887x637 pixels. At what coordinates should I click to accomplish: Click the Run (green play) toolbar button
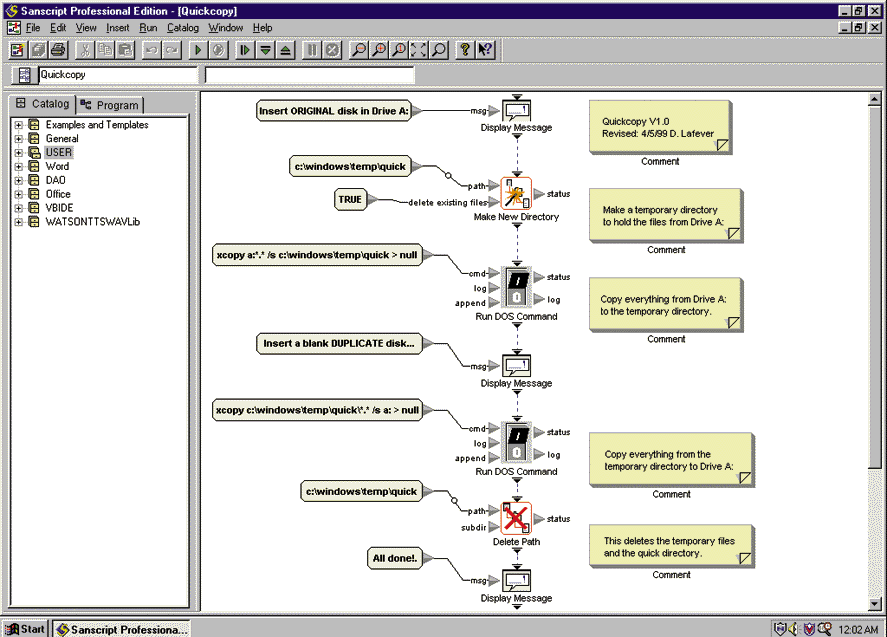tap(198, 49)
